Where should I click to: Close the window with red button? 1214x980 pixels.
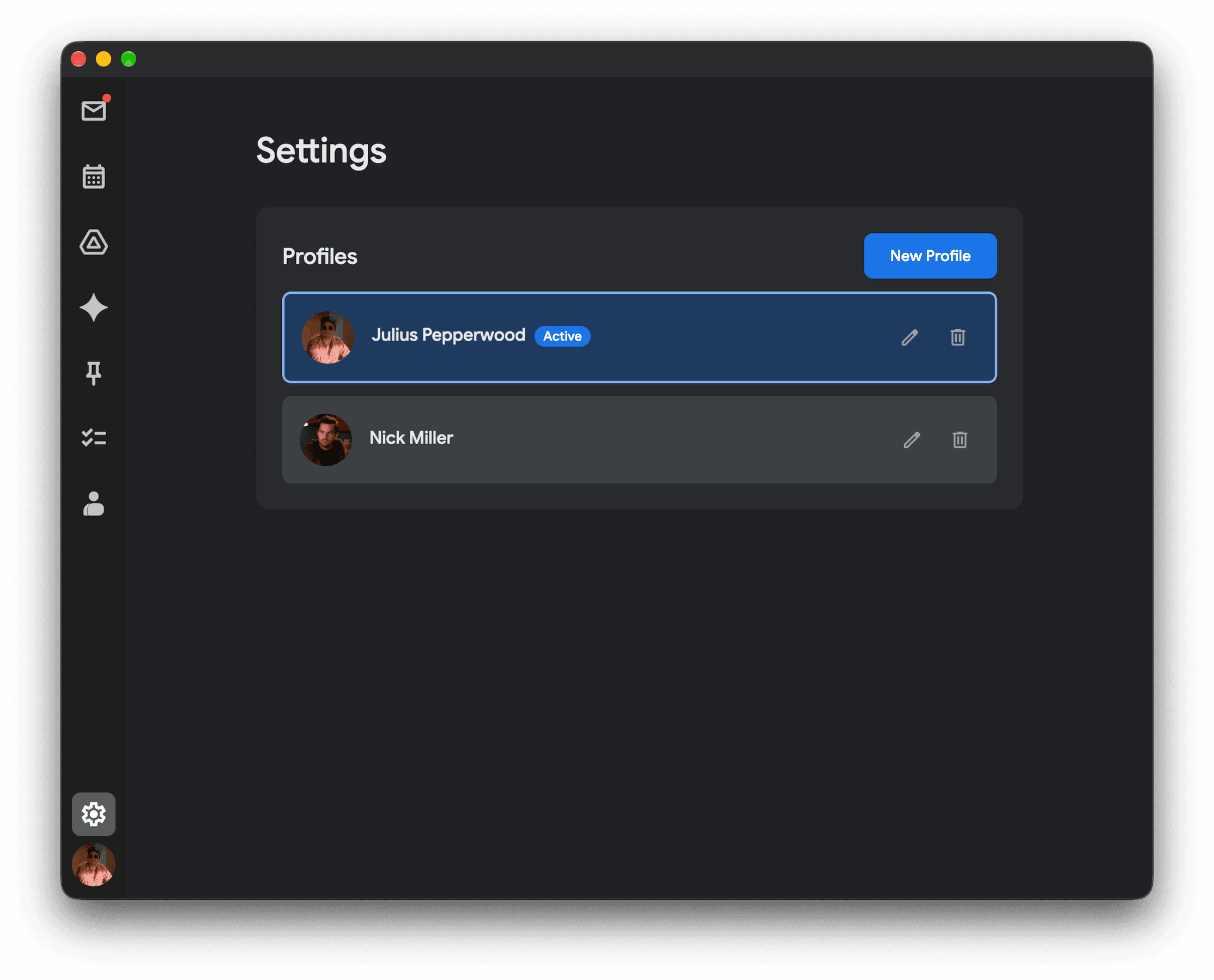coord(78,59)
